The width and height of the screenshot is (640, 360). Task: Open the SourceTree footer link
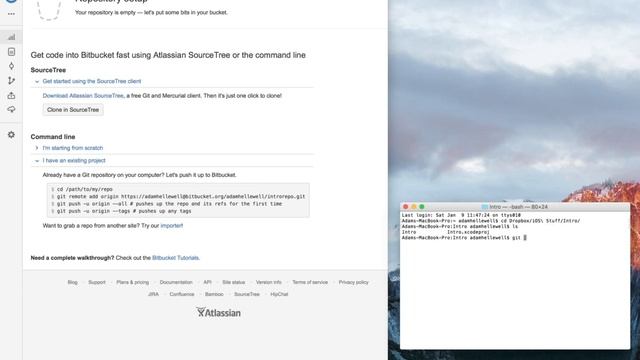[247, 294]
